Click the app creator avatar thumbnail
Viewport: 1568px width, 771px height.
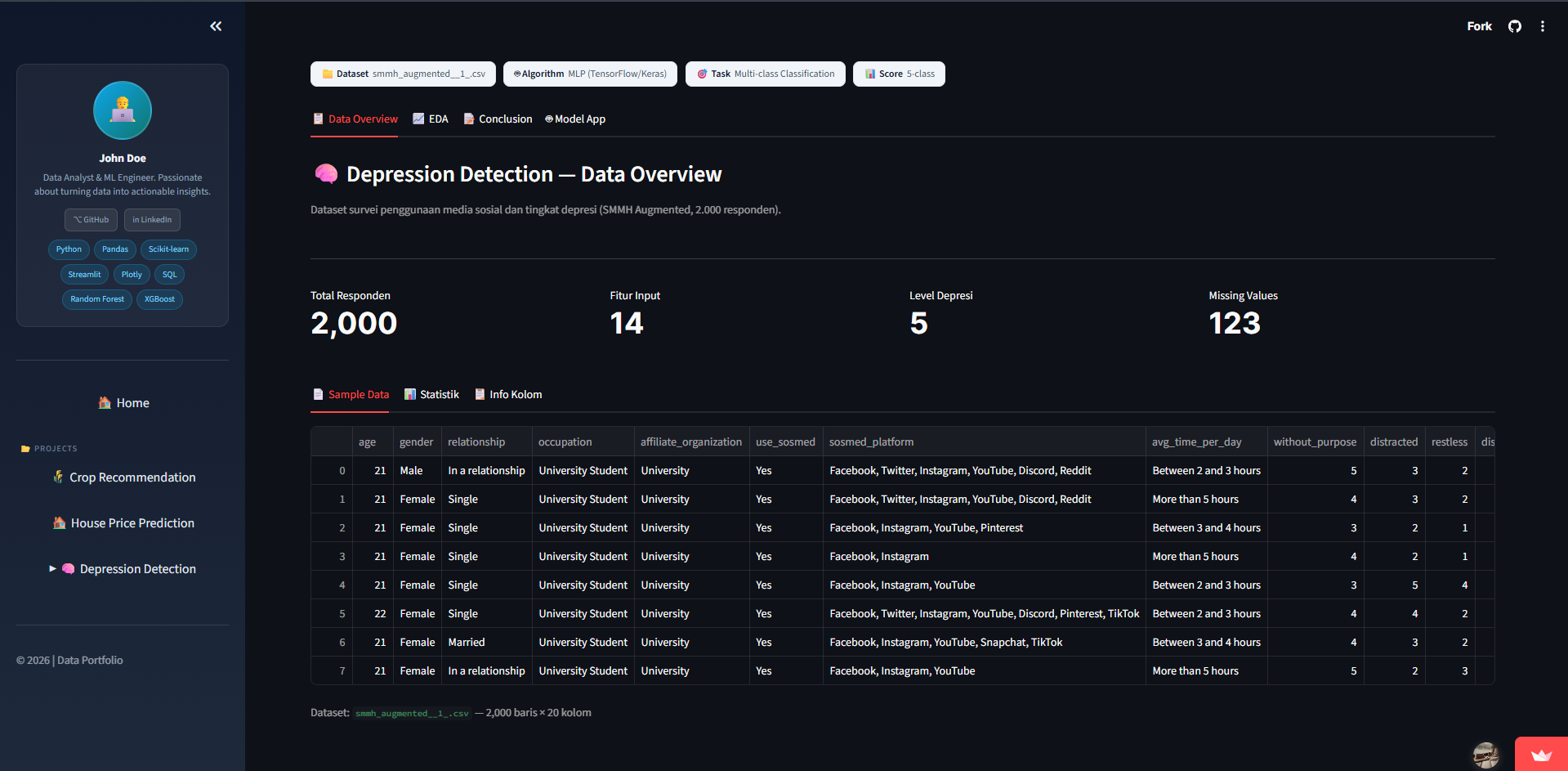pyautogui.click(x=1485, y=755)
